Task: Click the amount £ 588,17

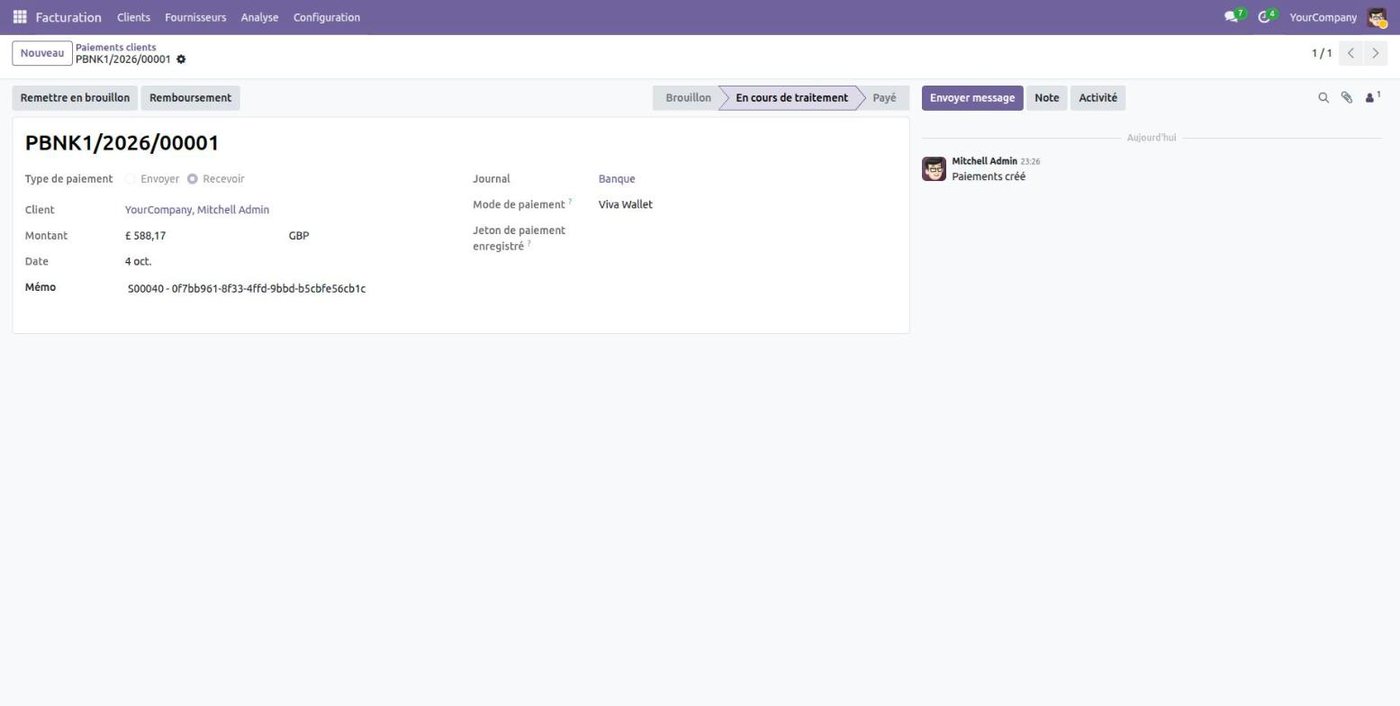Action: pos(146,236)
